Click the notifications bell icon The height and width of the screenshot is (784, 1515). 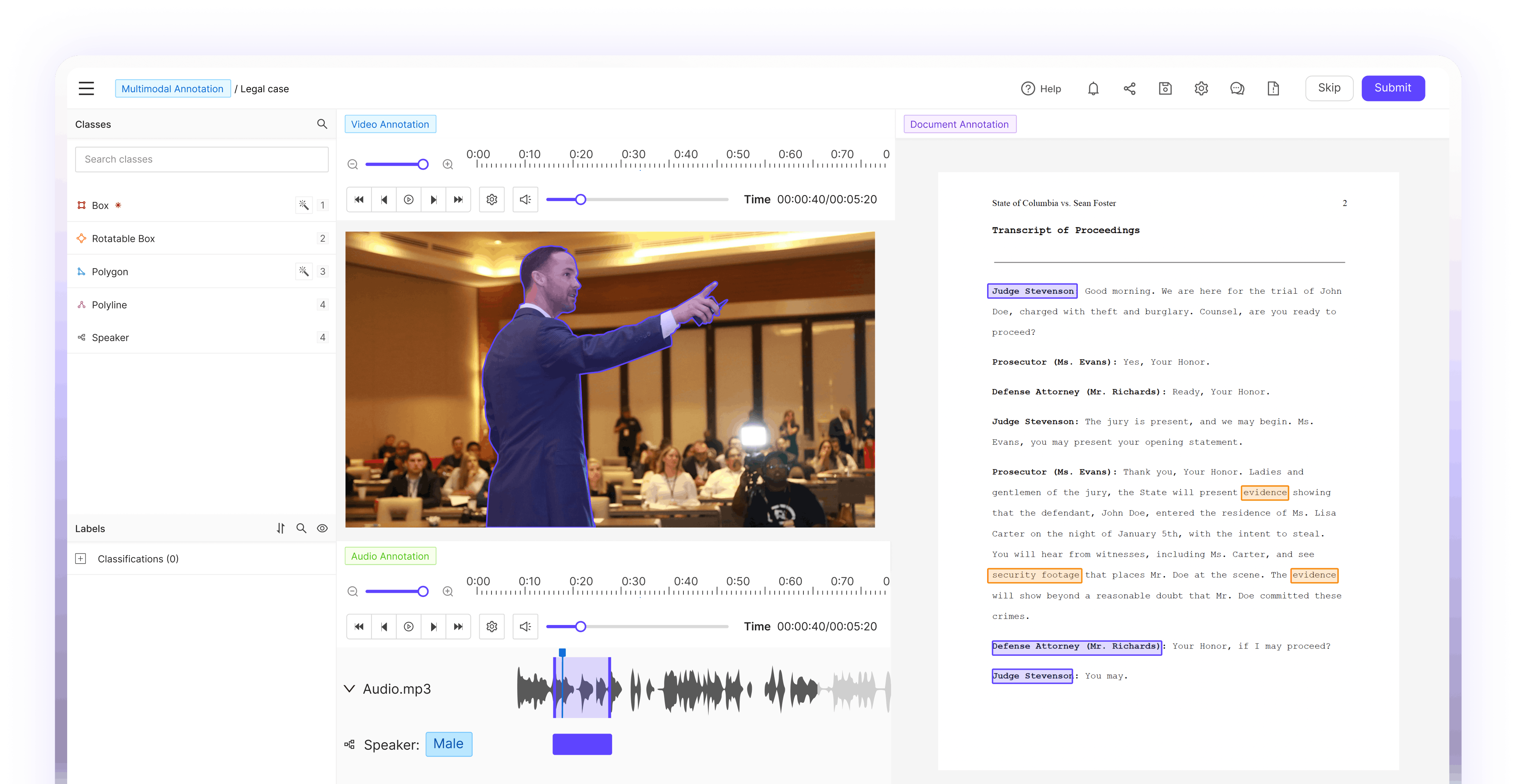[1093, 89]
